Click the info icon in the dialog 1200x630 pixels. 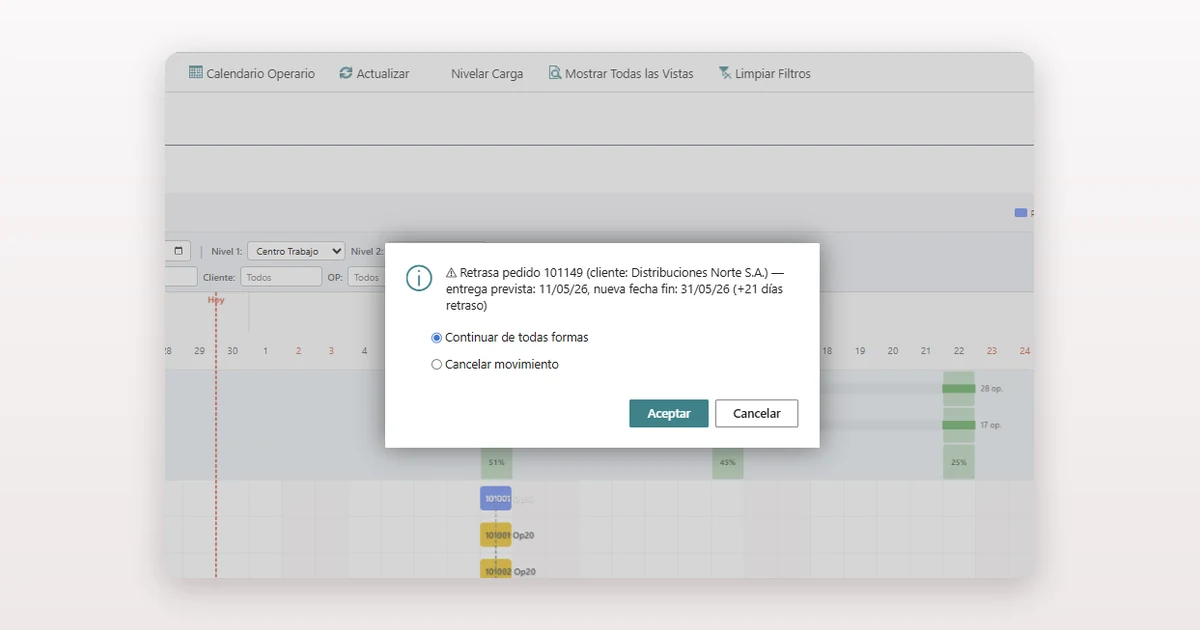pyautogui.click(x=419, y=279)
